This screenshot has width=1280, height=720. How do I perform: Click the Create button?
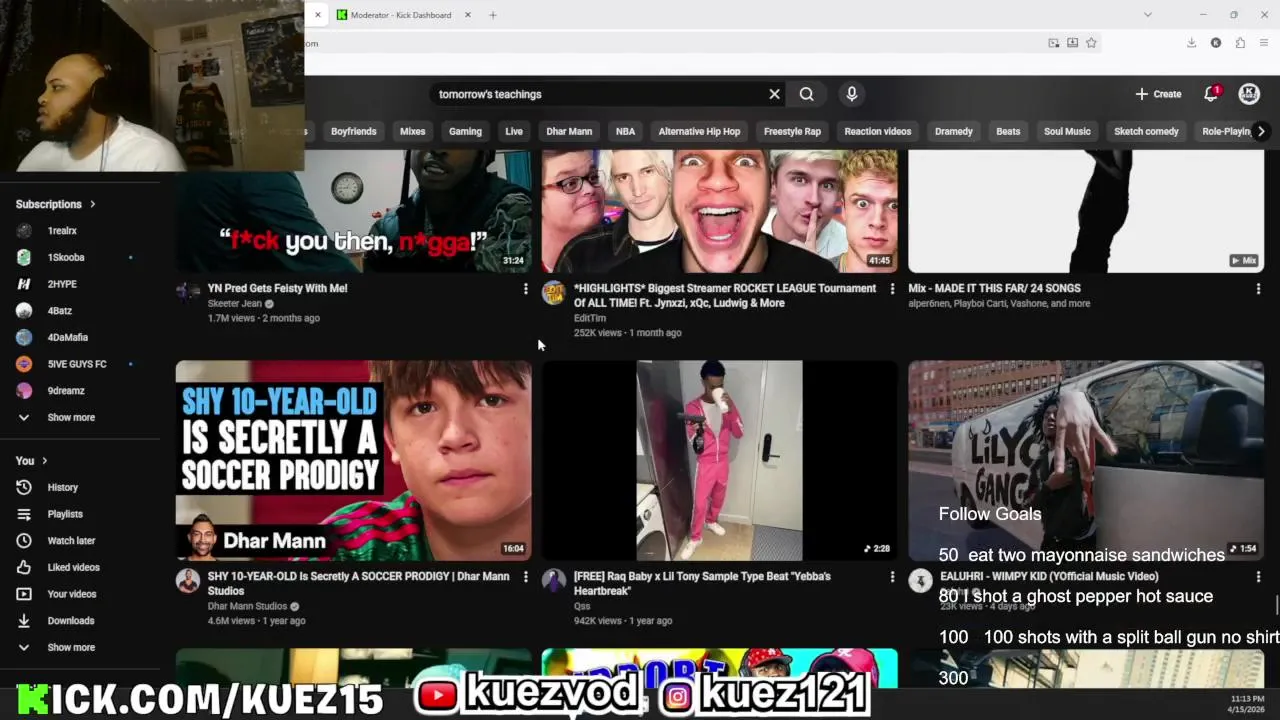point(1159,94)
